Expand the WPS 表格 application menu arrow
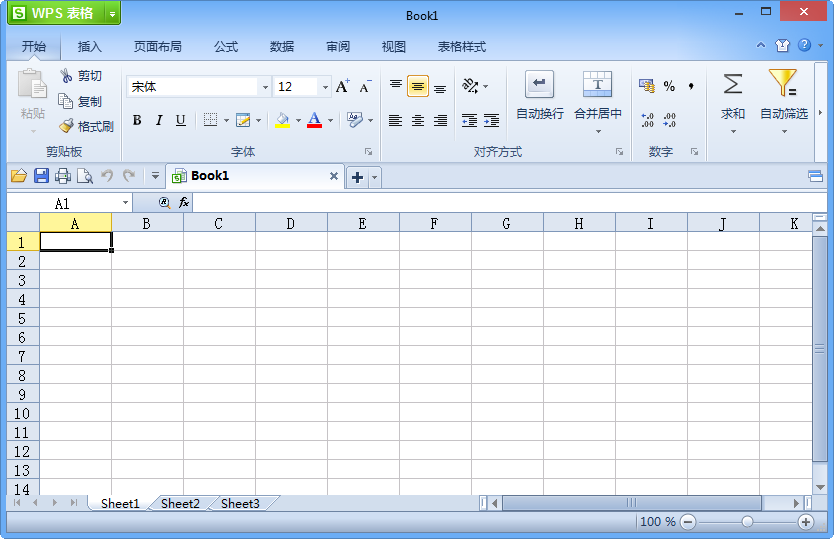The image size is (834, 539). tap(111, 13)
